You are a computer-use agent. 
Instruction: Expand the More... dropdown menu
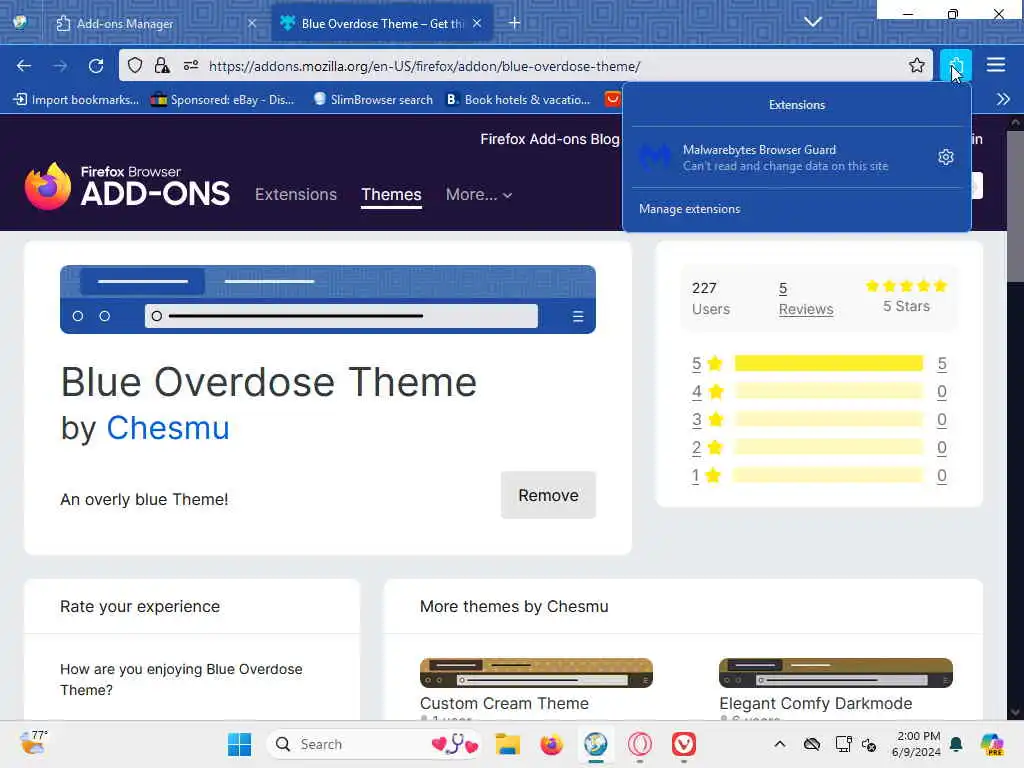pyautogui.click(x=479, y=195)
